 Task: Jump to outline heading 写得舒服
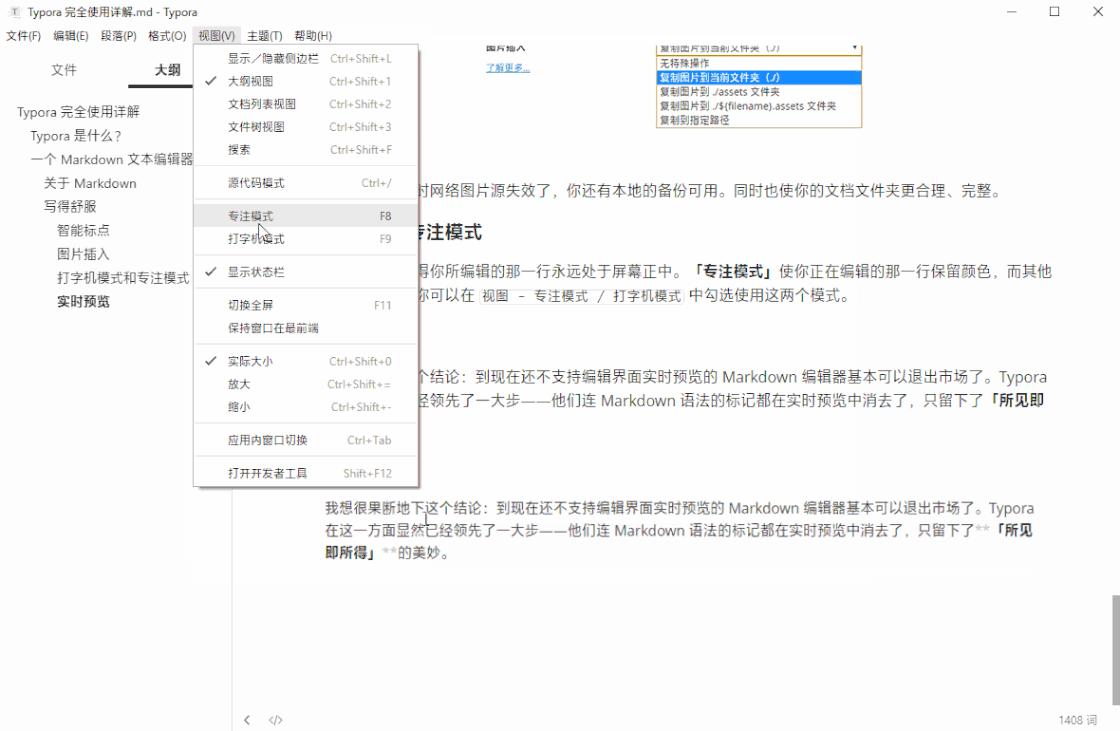click(x=70, y=207)
